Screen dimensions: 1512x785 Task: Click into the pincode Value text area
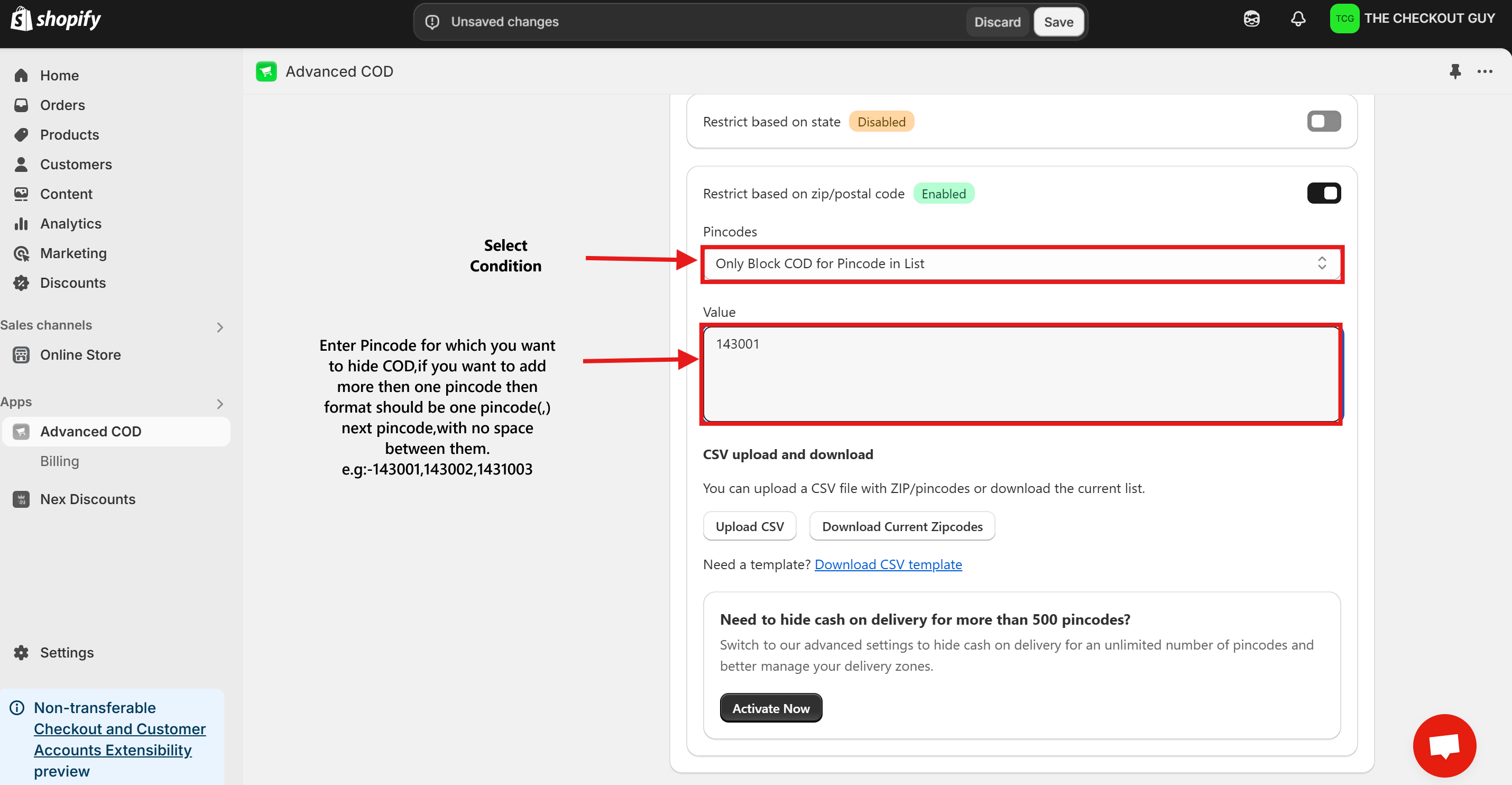tap(1020, 374)
